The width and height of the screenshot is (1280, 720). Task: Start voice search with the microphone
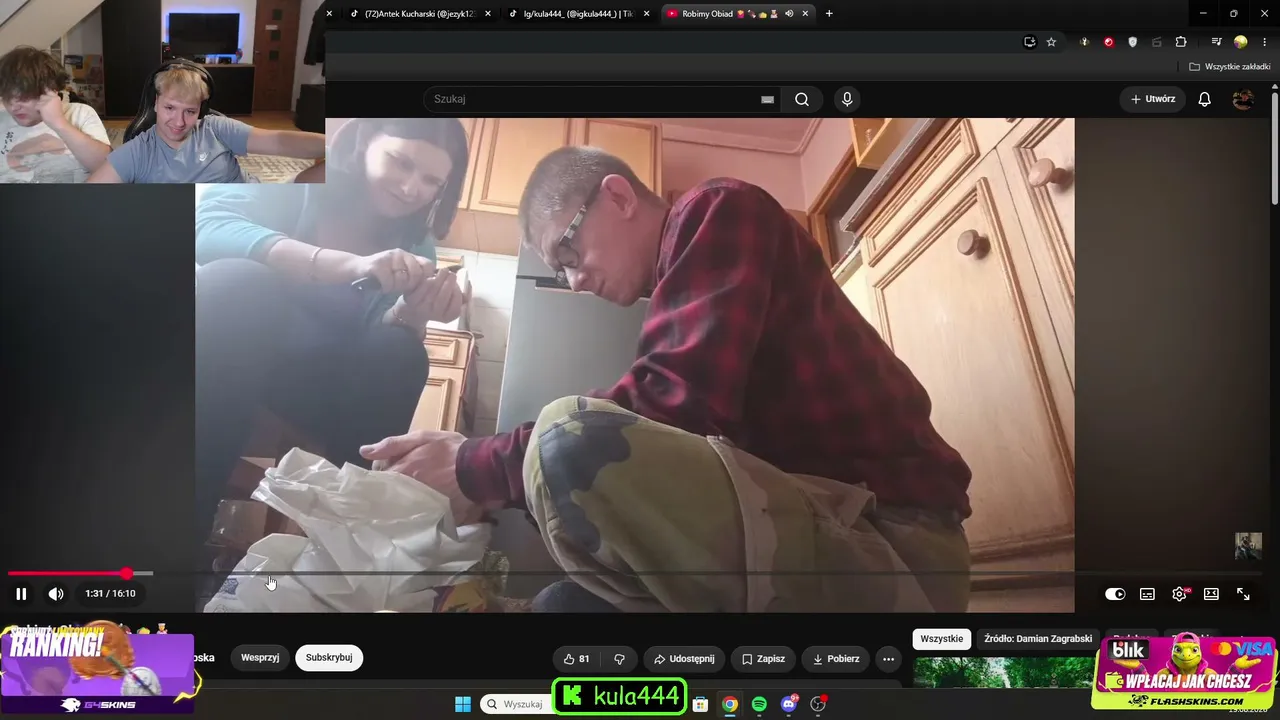pyautogui.click(x=847, y=99)
